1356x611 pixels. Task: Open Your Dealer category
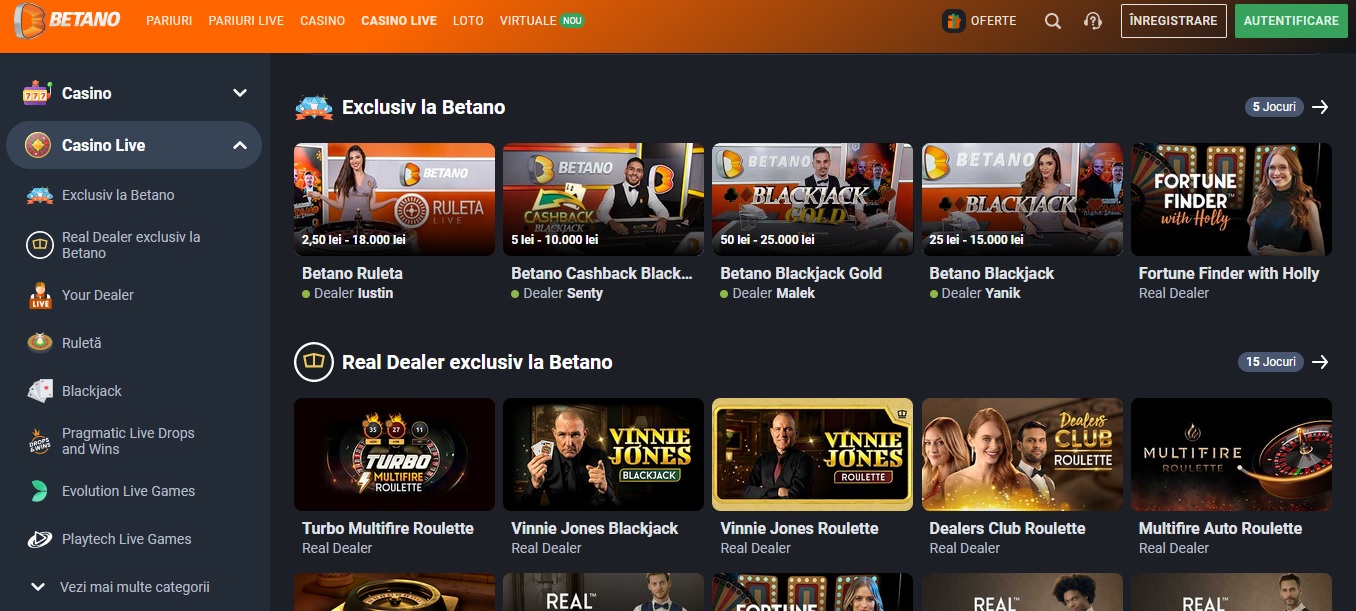[x=98, y=295]
